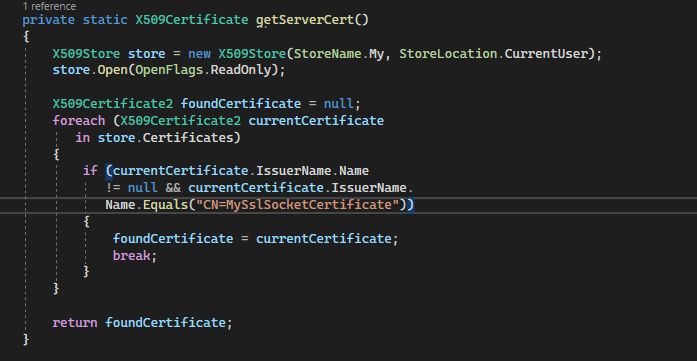This screenshot has width=697, height=361.
Task: Click the X509Certificate2 type before foundCertificate
Action: tap(112, 104)
